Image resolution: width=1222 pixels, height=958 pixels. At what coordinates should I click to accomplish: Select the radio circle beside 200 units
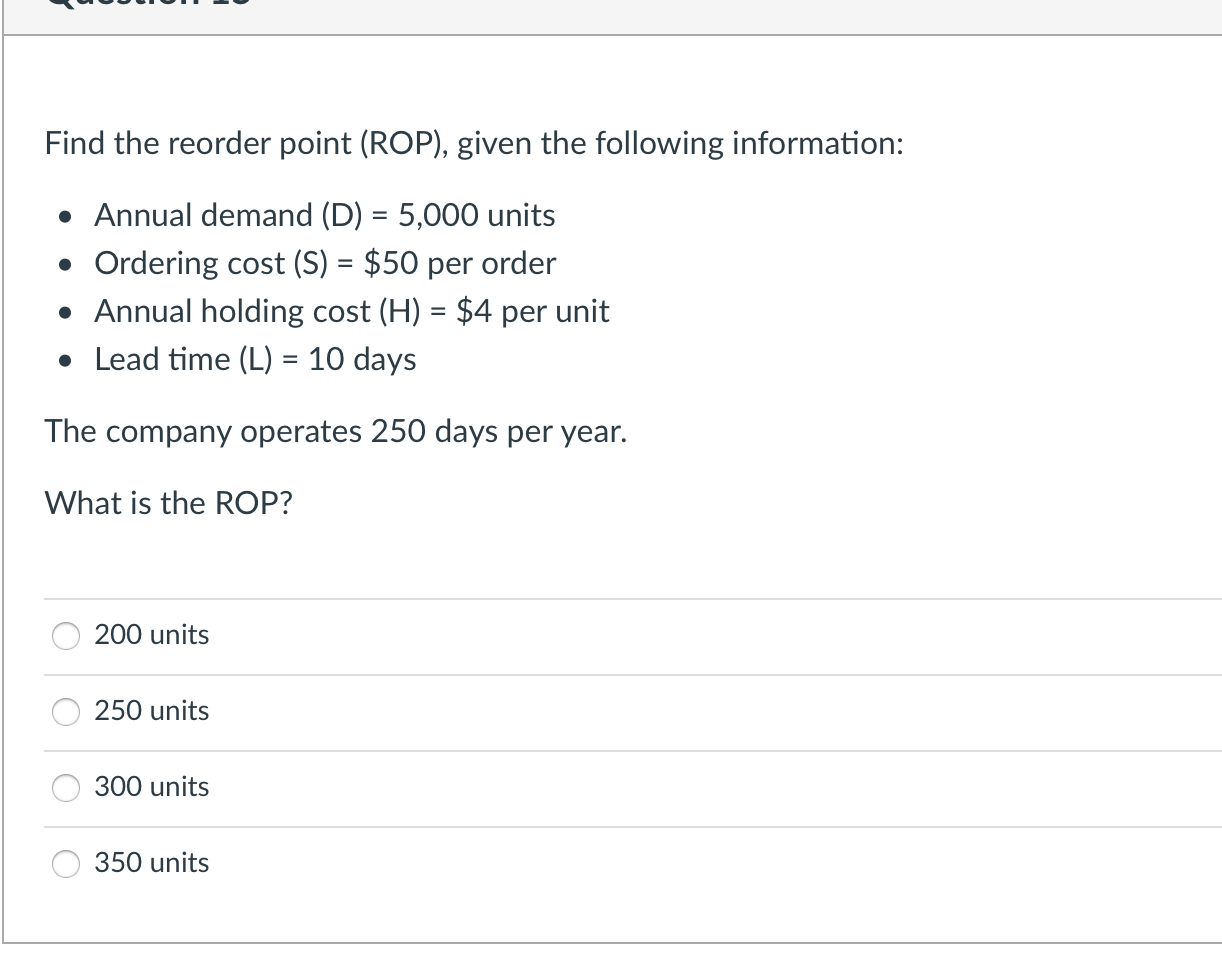click(66, 636)
